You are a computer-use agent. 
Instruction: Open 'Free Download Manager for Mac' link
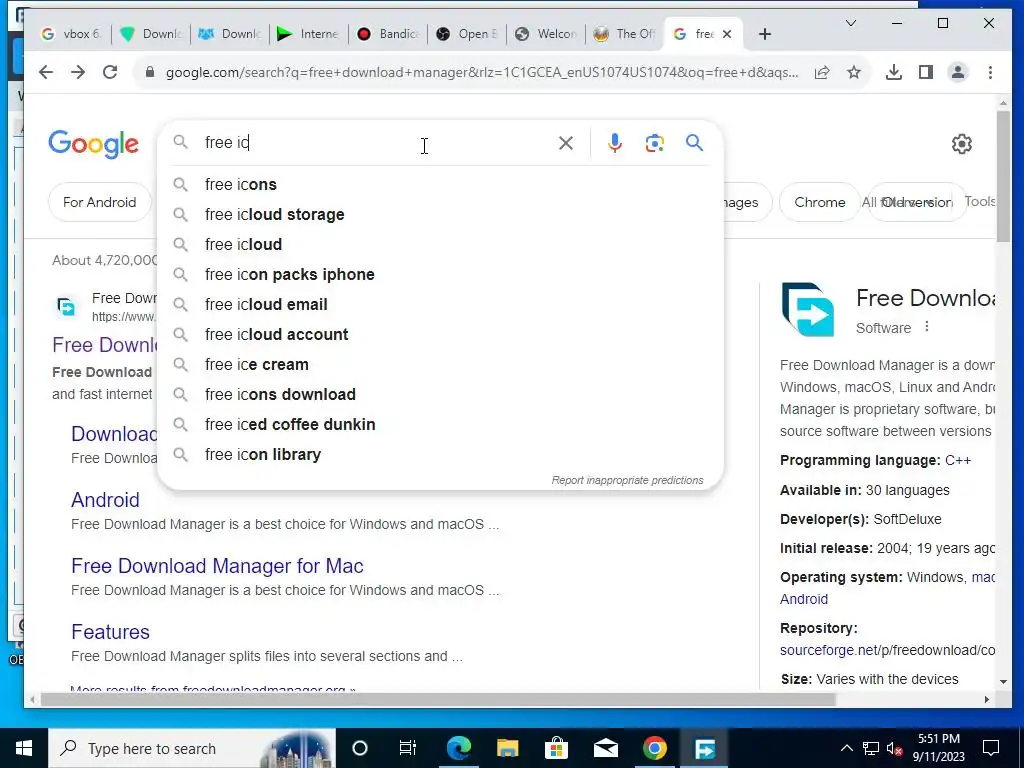click(217, 566)
